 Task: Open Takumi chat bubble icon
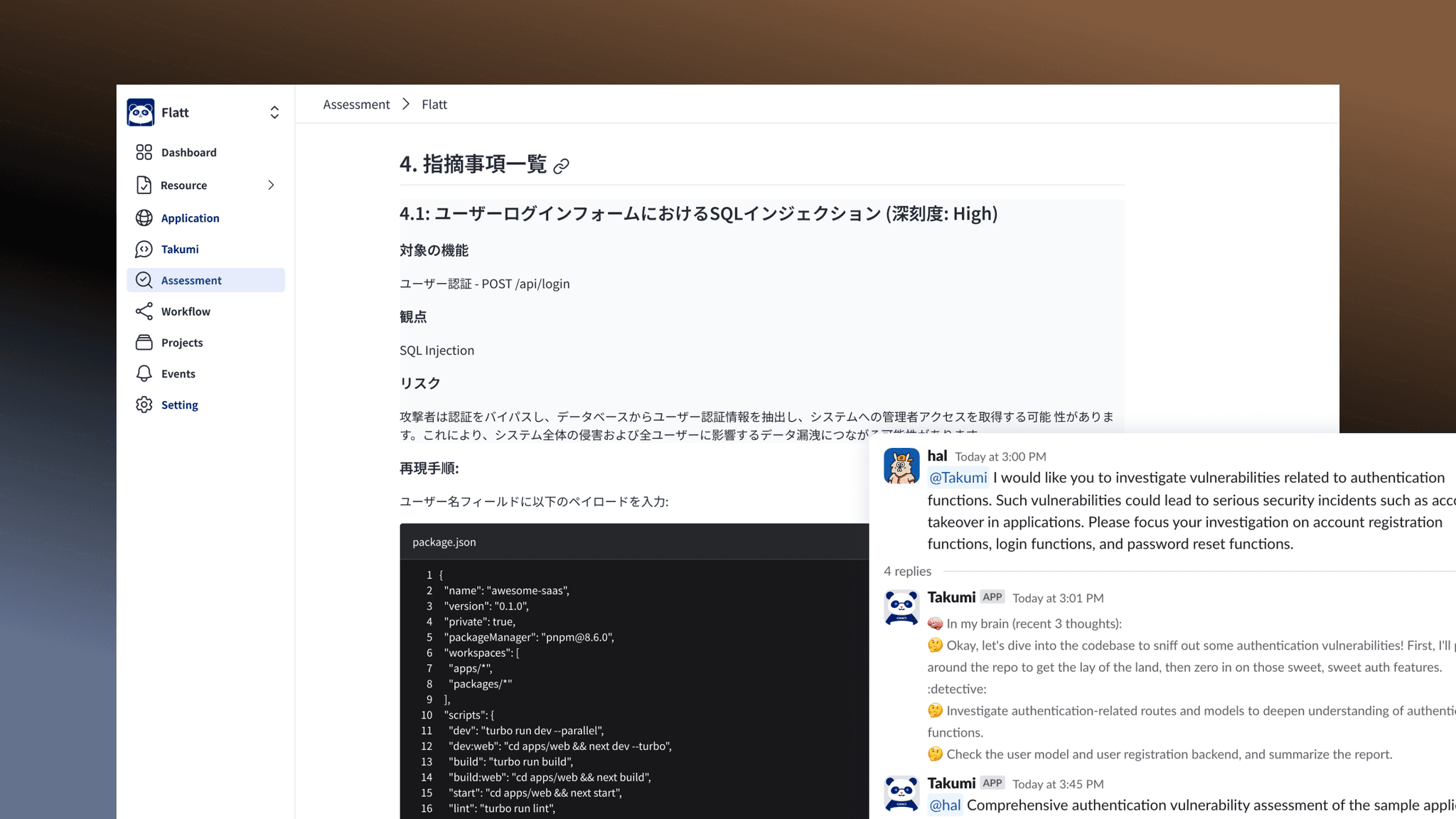(144, 249)
